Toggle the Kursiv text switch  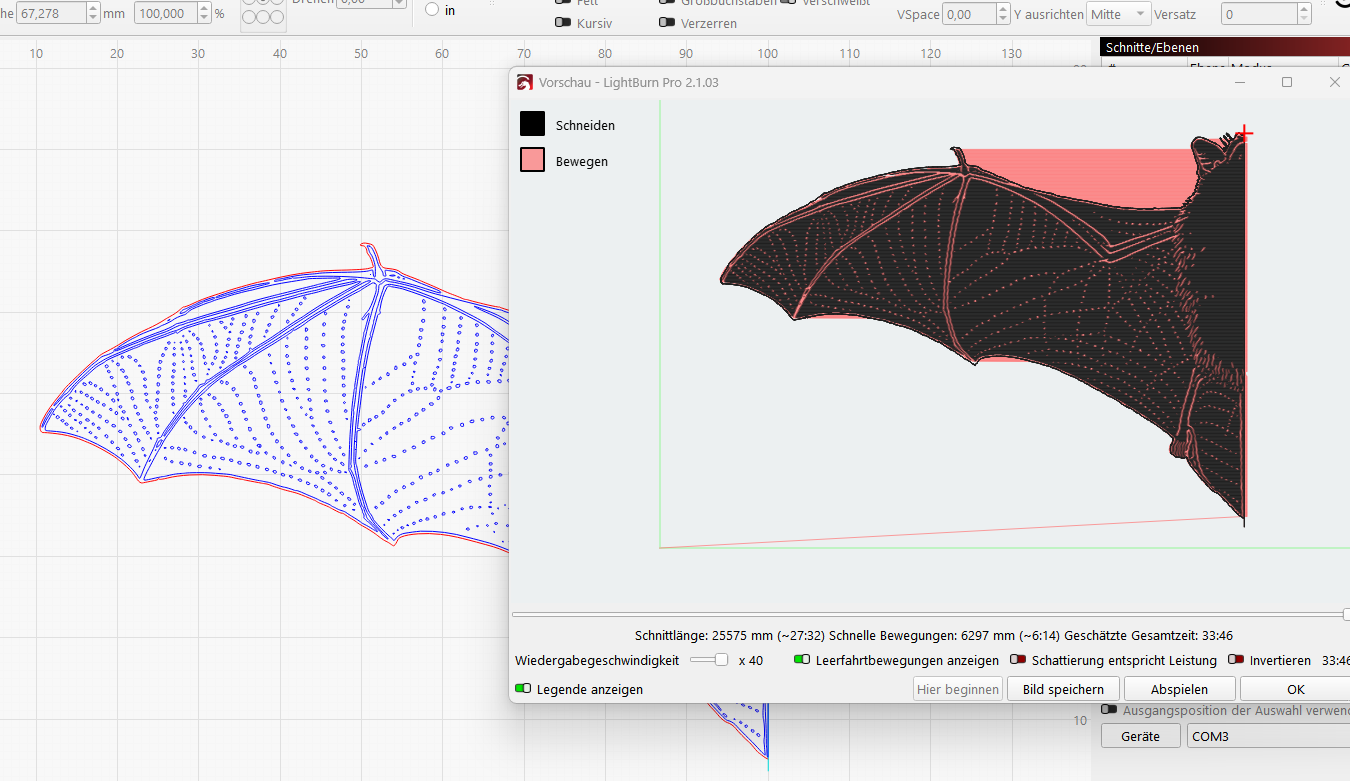point(564,22)
